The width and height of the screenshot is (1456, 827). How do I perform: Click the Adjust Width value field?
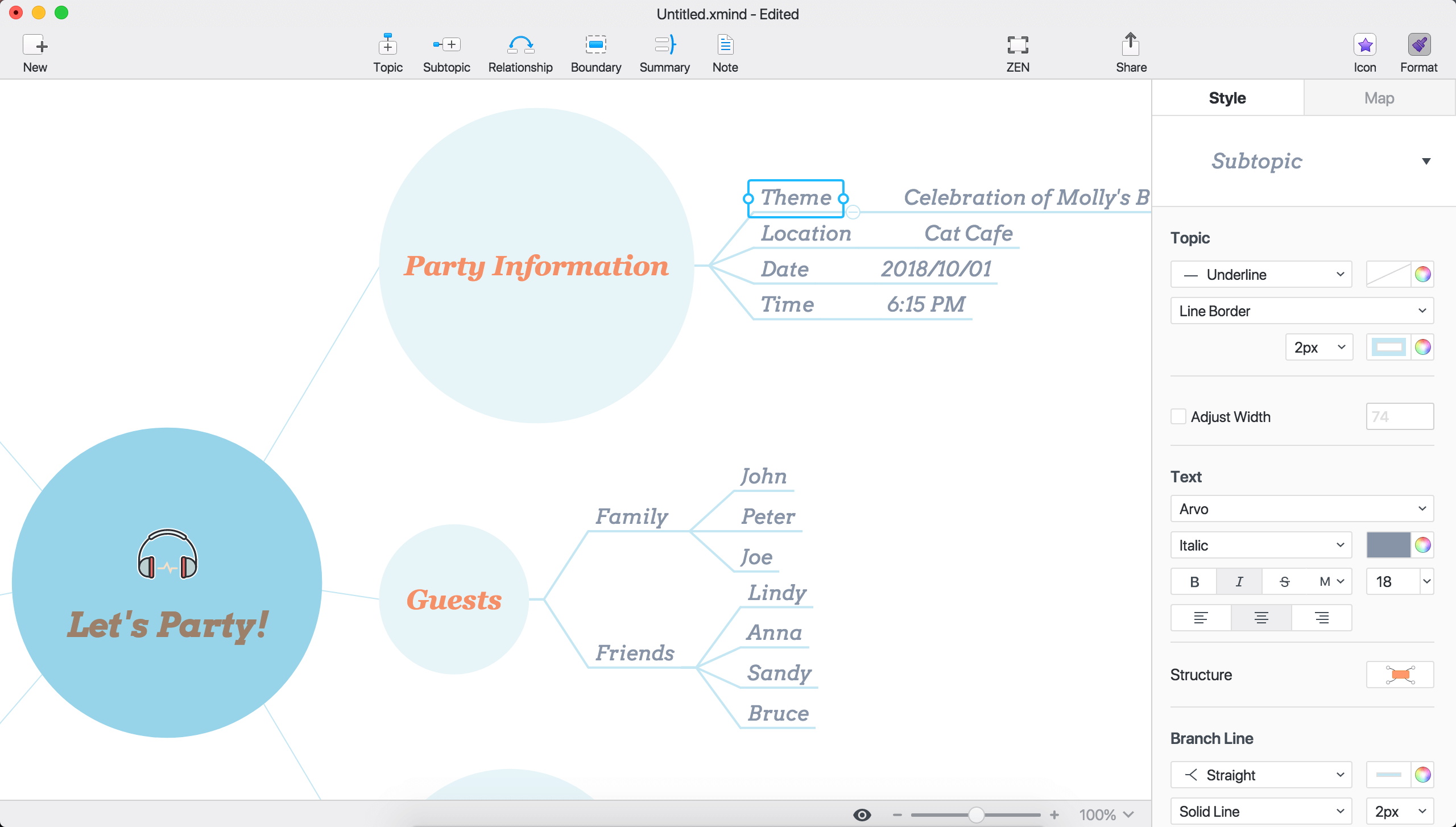pos(1400,416)
